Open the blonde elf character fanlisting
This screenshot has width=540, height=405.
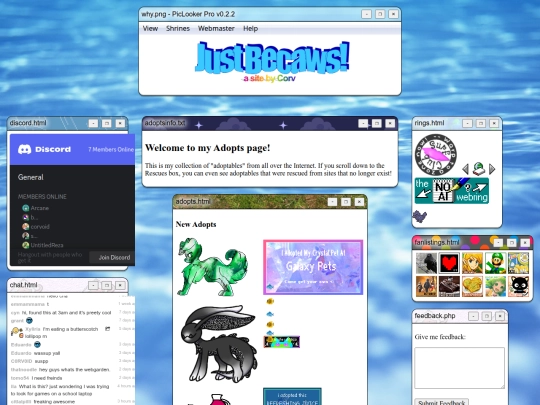pyautogui.click(x=472, y=263)
